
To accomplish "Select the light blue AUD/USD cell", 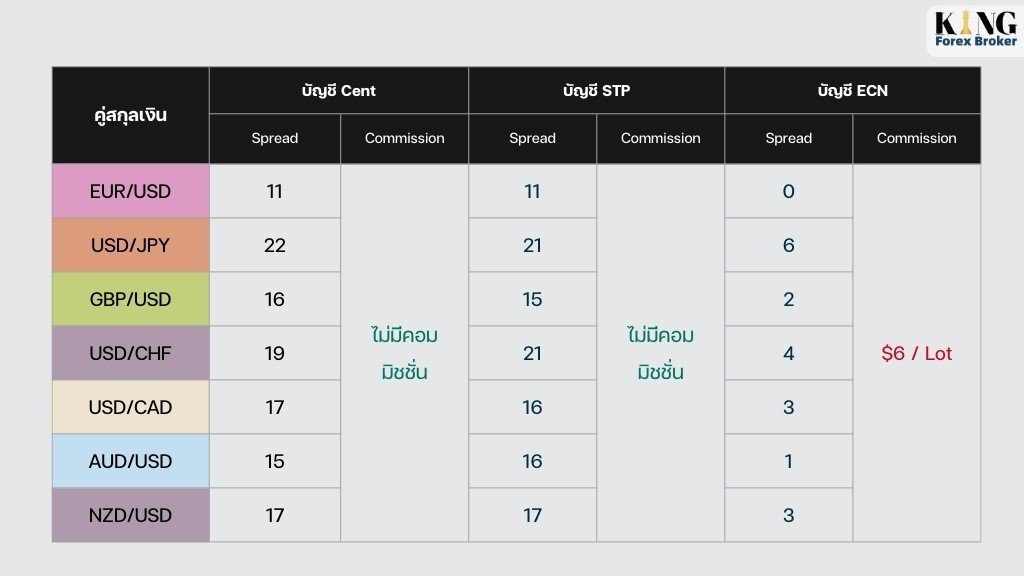I will (131, 461).
